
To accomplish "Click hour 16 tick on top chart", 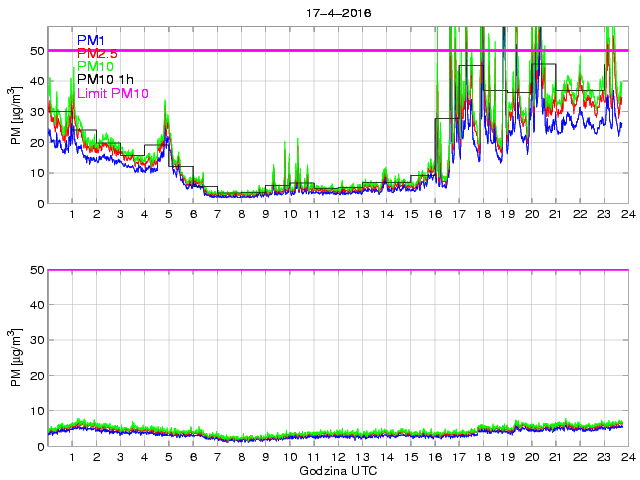I will click(434, 214).
